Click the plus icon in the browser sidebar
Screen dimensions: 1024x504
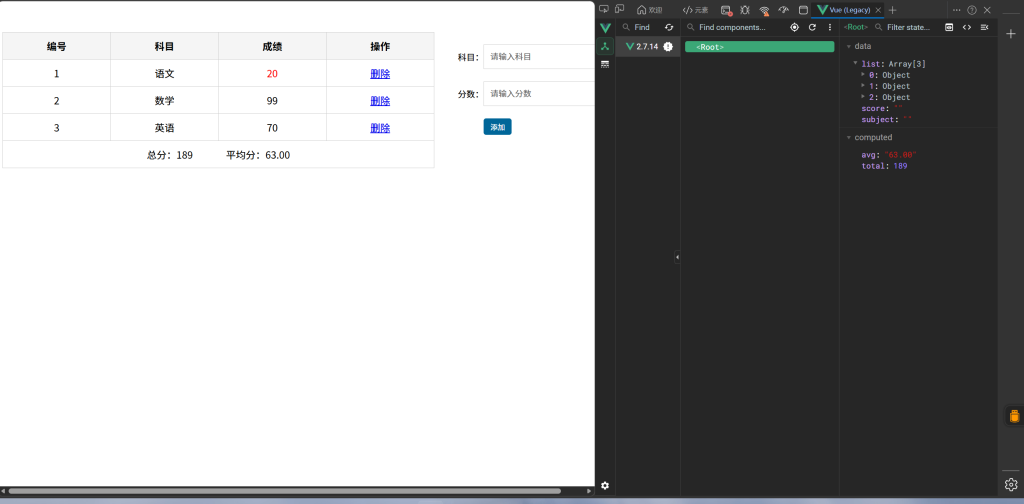pyautogui.click(x=1011, y=34)
